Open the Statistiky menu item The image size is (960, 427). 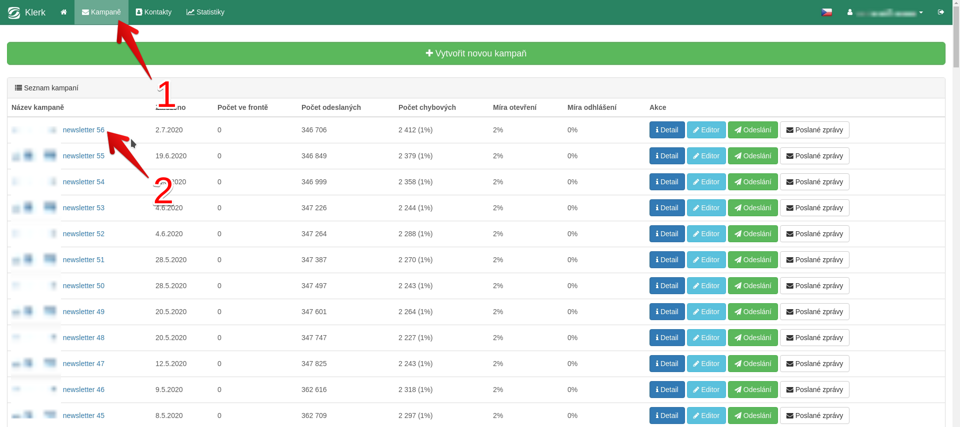point(206,12)
